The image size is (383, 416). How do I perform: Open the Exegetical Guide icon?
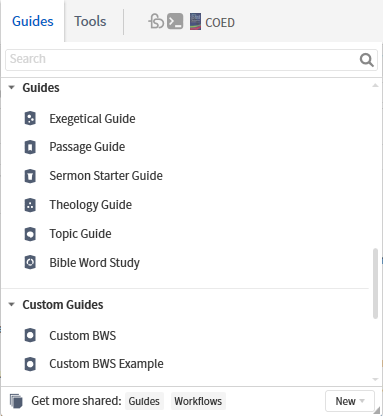point(30,118)
